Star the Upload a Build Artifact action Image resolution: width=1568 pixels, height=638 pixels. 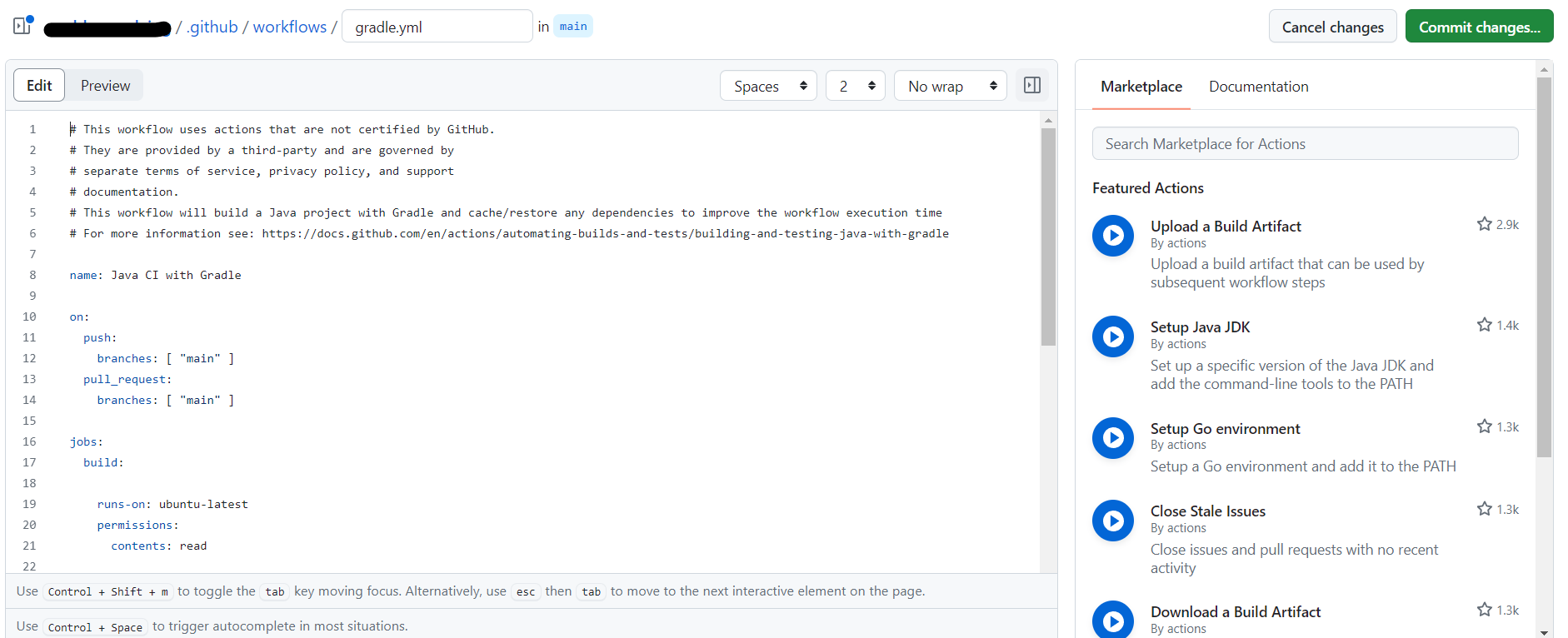coord(1485,224)
